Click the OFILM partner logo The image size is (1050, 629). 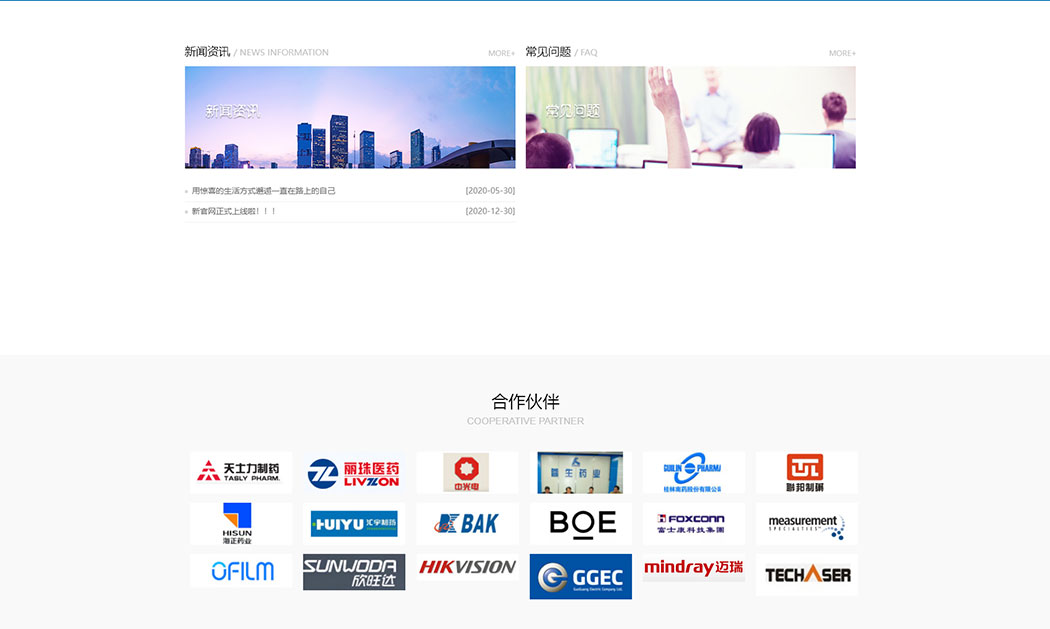[241, 571]
